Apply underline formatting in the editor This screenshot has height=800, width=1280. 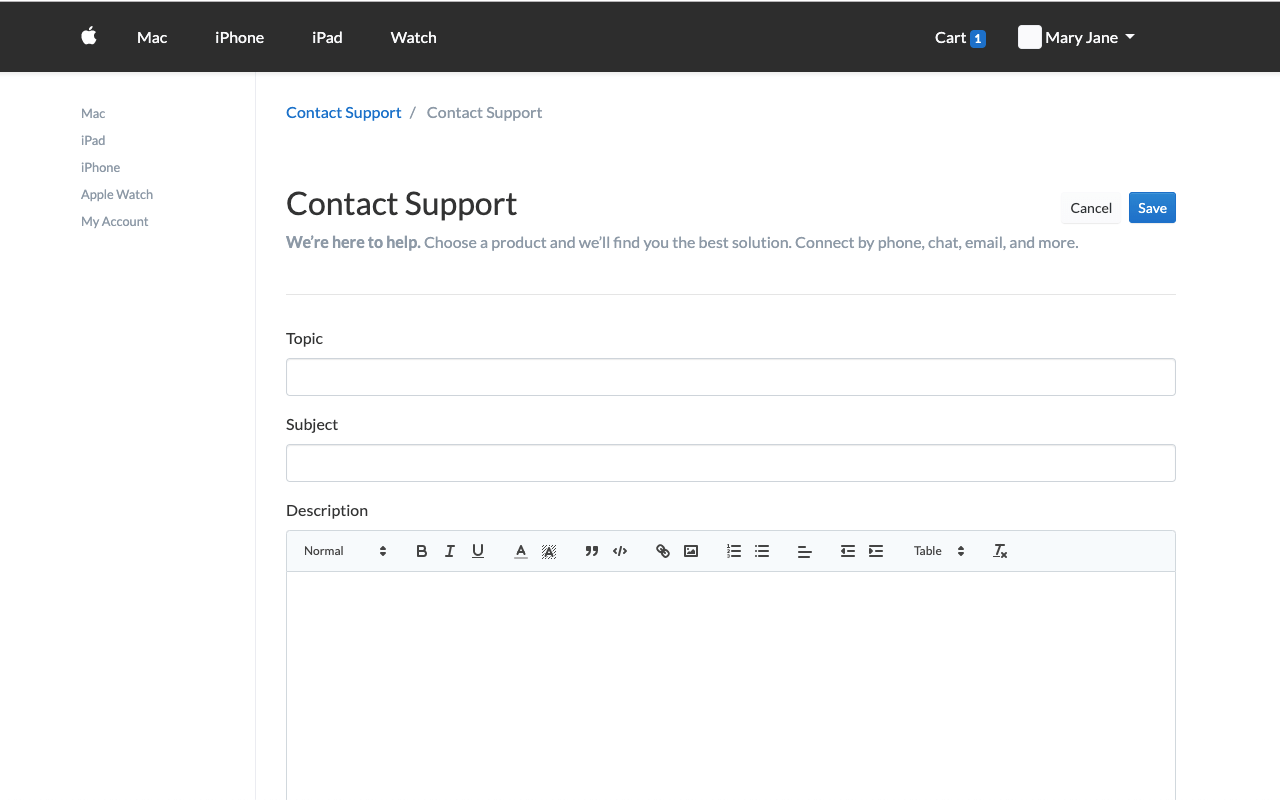click(x=477, y=551)
